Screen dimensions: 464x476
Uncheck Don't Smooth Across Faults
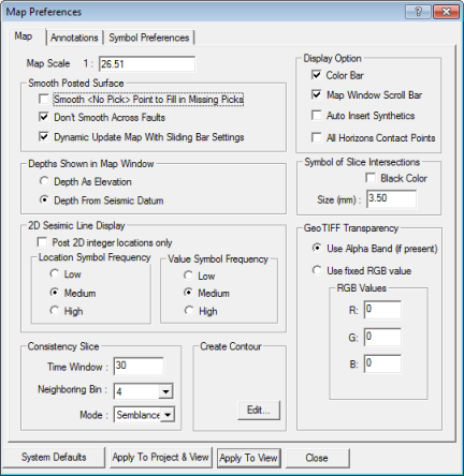point(44,117)
